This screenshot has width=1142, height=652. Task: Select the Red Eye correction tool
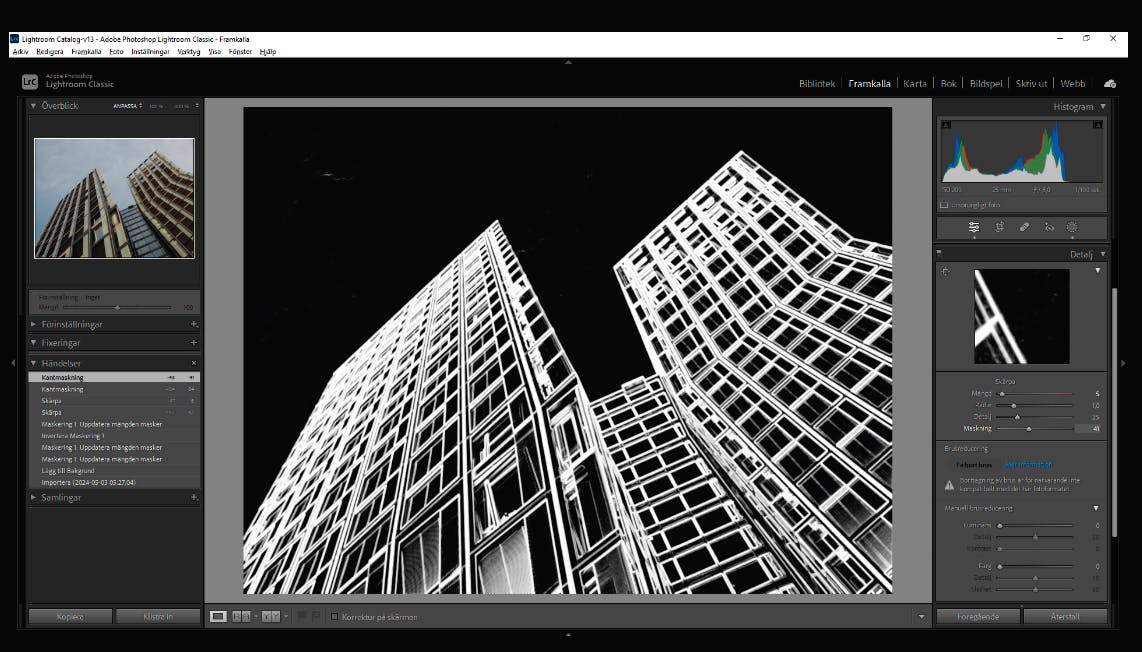(x=1049, y=227)
